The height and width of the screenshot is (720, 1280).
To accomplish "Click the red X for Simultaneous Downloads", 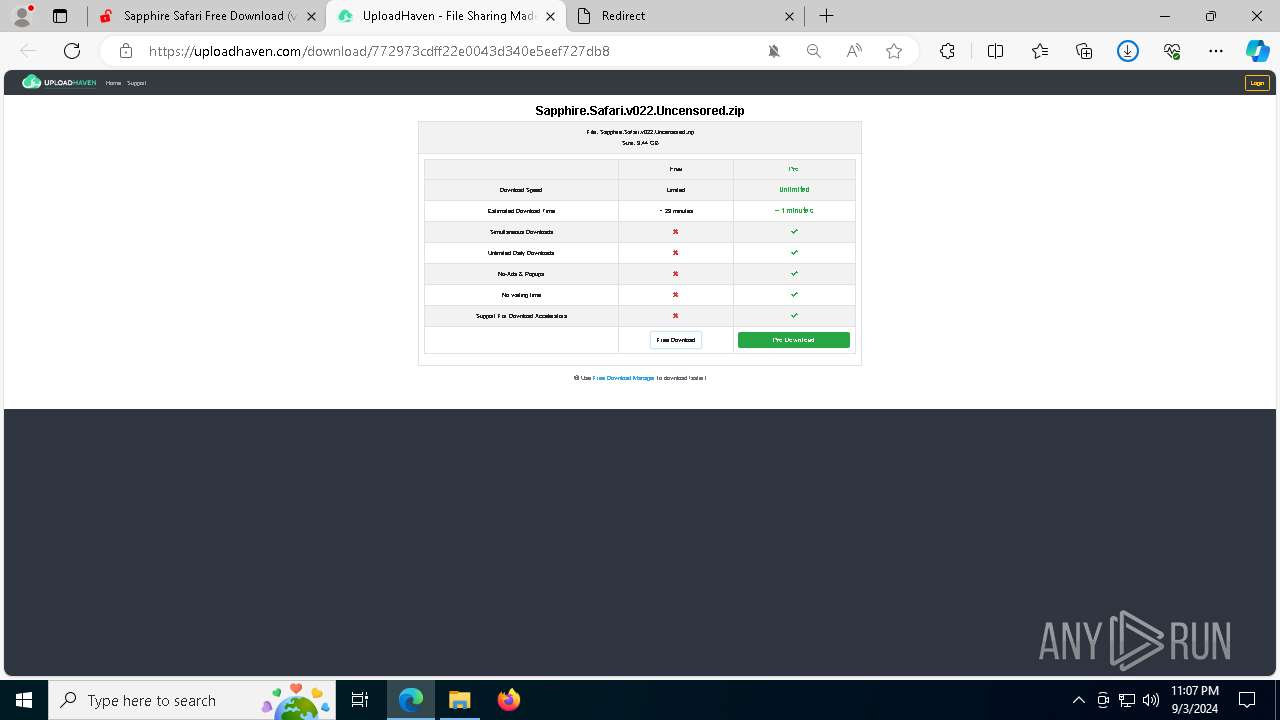I will pos(676,232).
